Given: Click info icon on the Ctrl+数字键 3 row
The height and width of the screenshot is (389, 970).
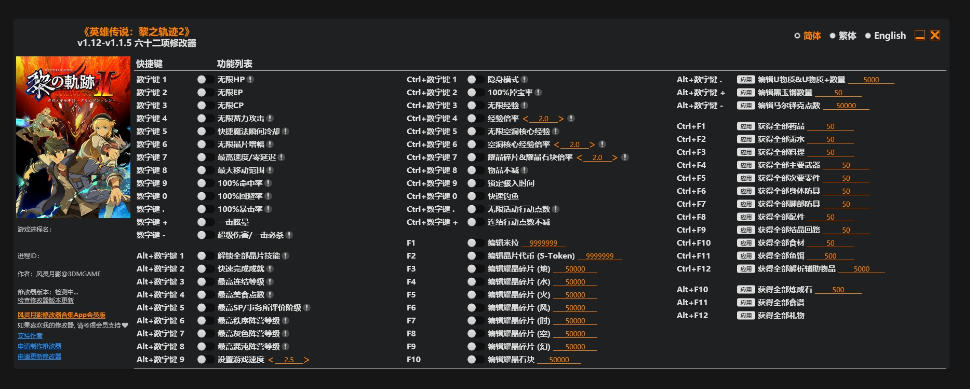Looking at the screenshot, I should (525, 106).
